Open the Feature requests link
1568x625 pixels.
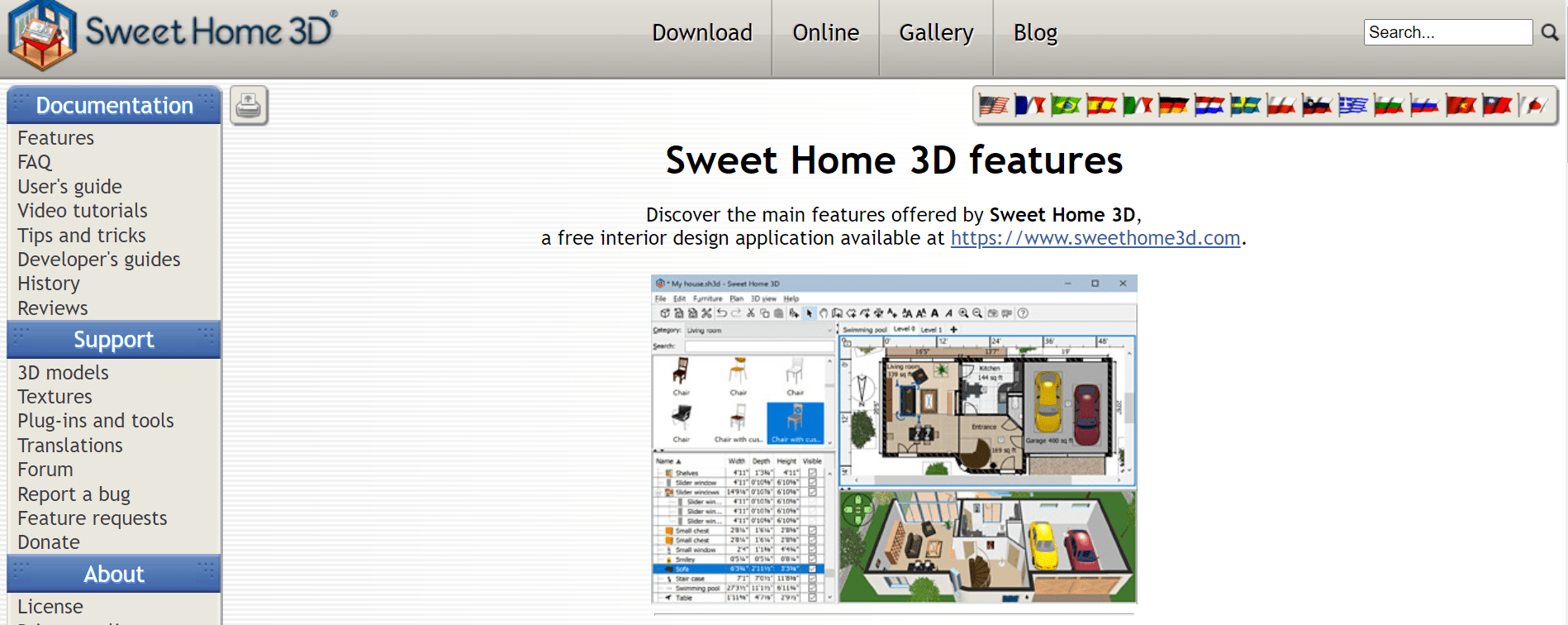(93, 518)
